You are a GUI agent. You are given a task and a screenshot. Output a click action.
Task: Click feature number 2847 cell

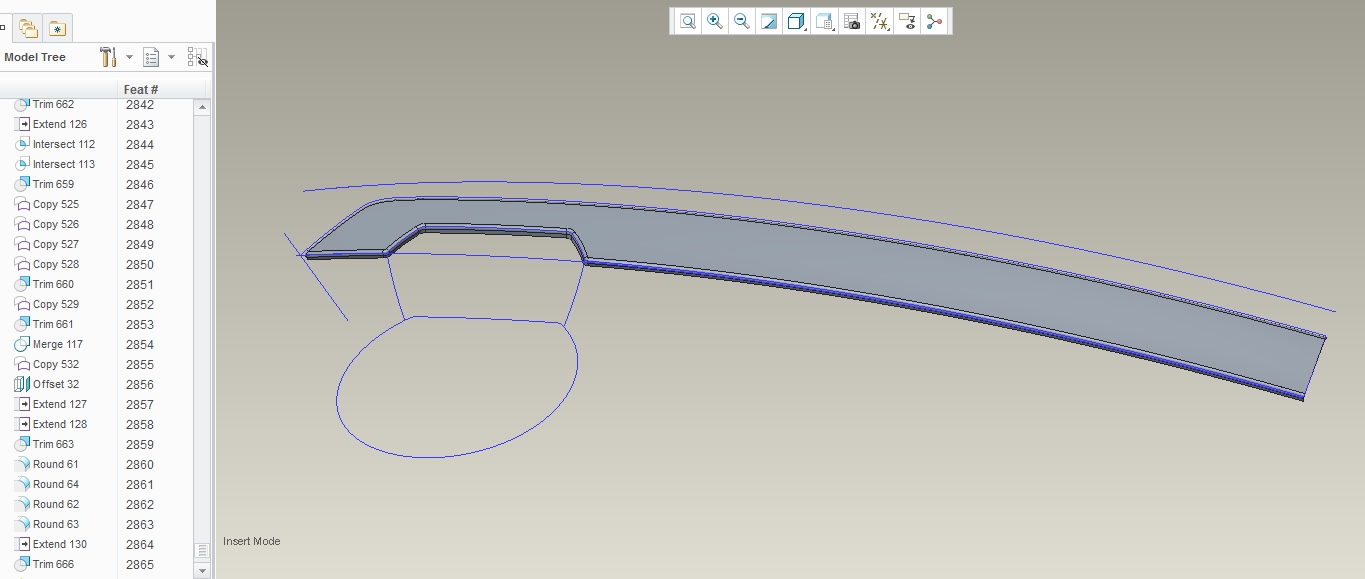[140, 204]
